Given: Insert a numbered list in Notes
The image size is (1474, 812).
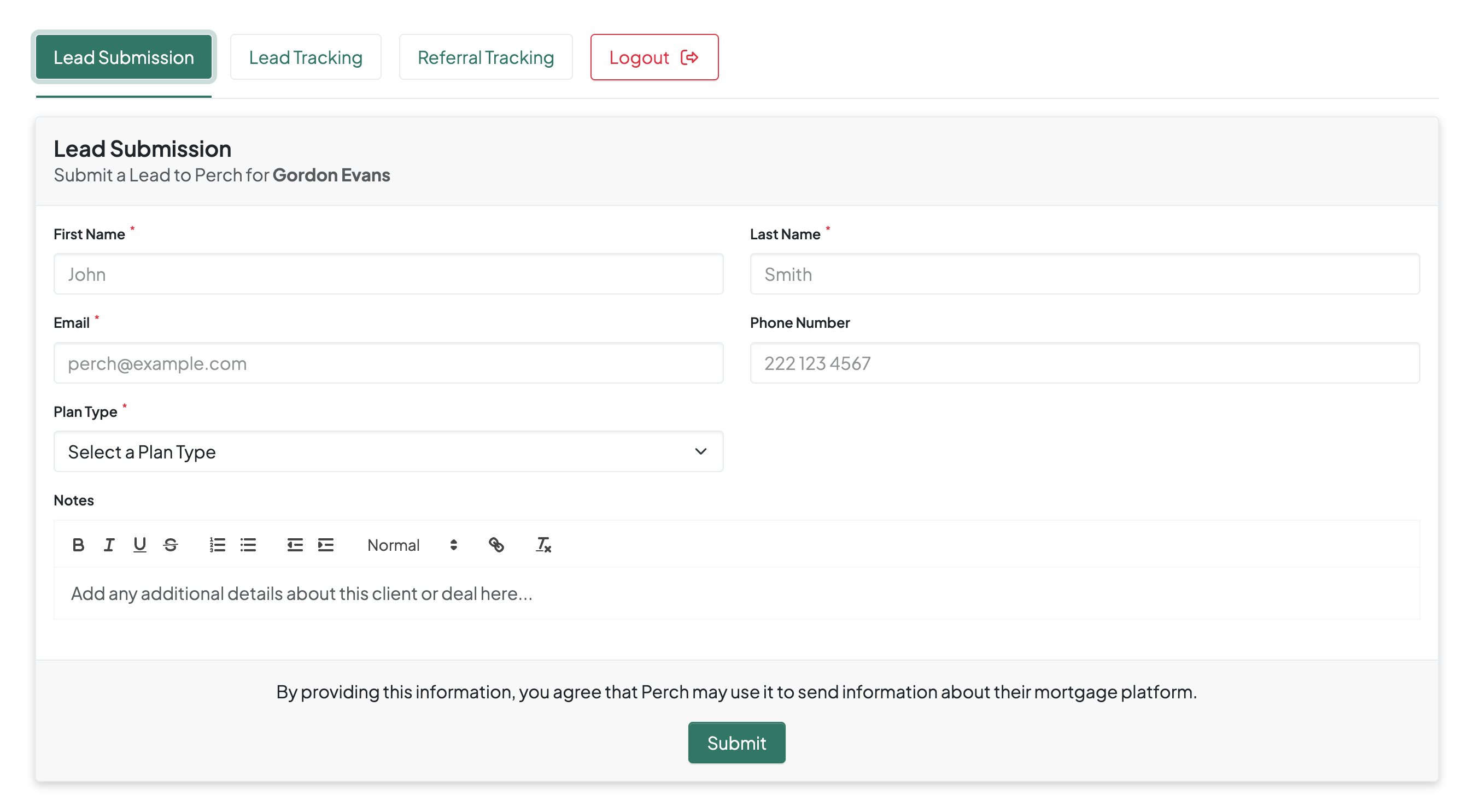Looking at the screenshot, I should pyautogui.click(x=218, y=544).
